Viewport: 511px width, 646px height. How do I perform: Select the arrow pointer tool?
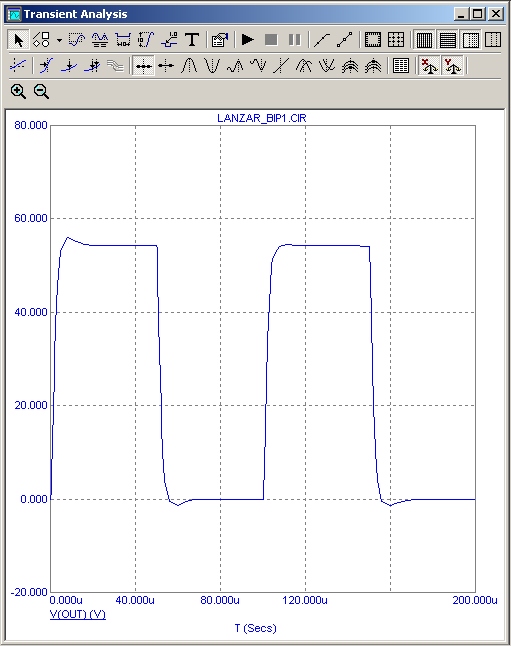[18, 40]
